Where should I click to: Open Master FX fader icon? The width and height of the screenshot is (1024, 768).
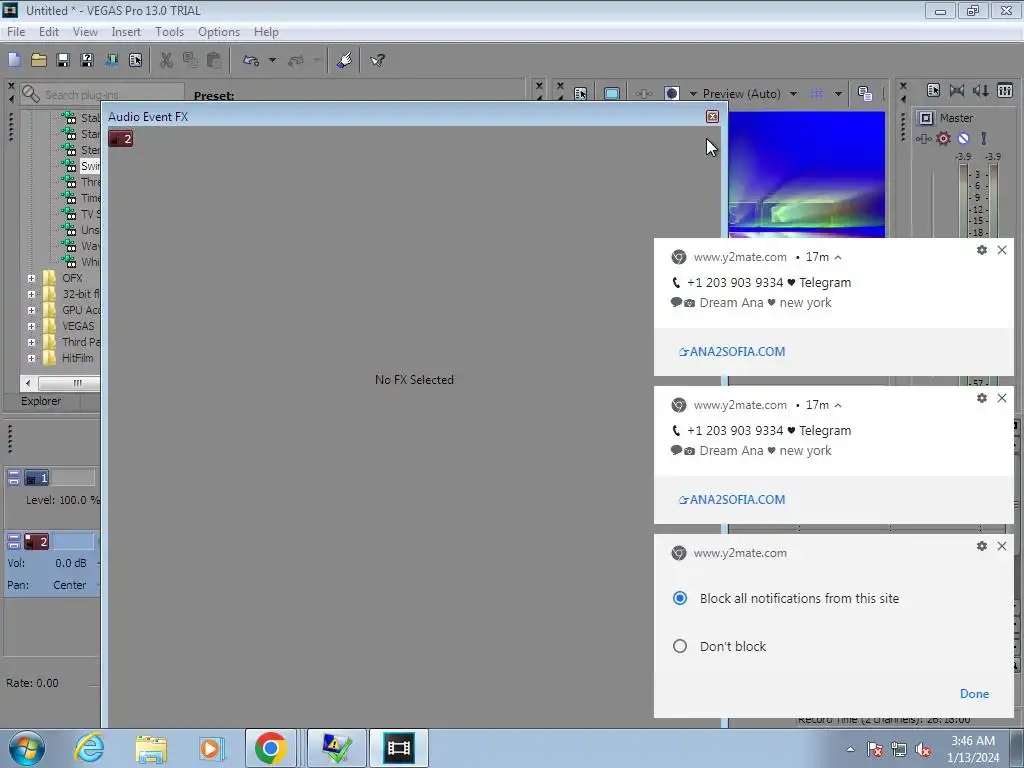923,138
